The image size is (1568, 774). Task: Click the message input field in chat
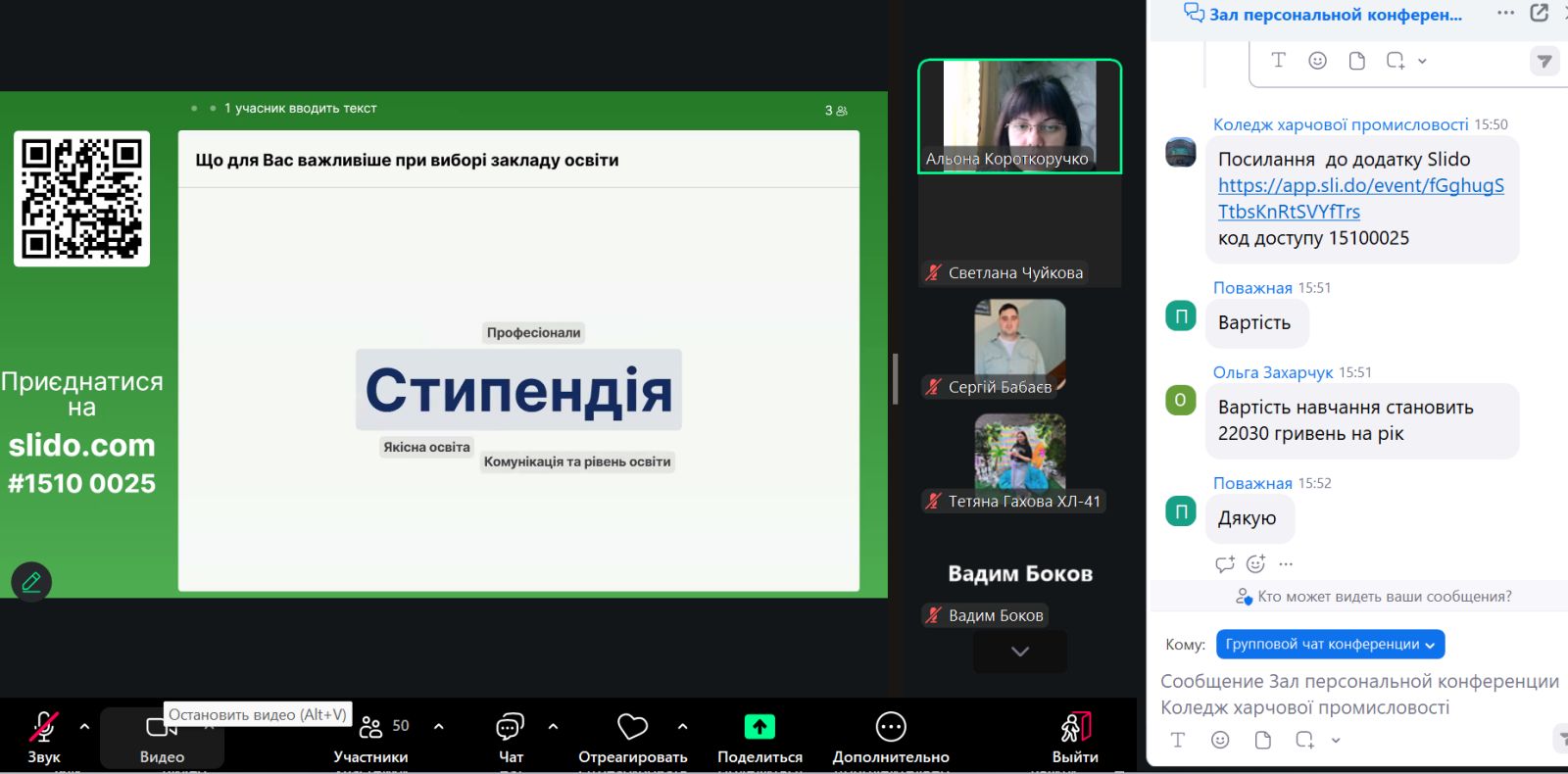tap(1358, 694)
